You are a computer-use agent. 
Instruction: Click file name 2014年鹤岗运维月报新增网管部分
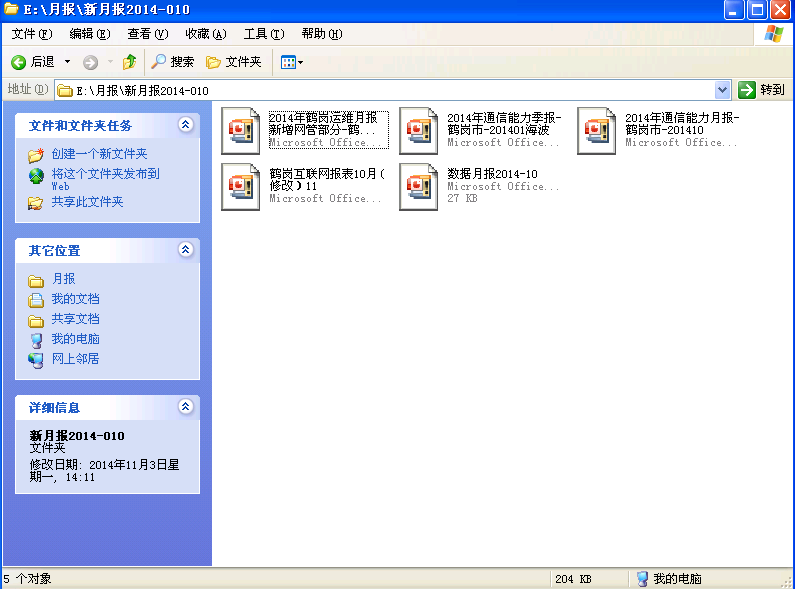point(323,124)
